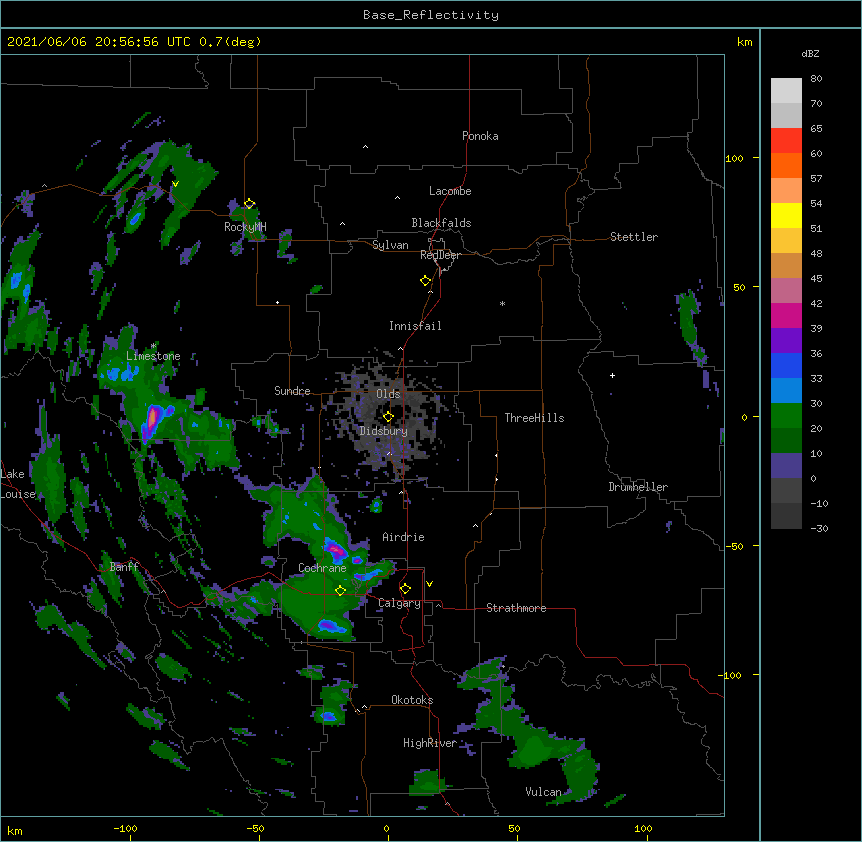Viewport: 862px width, 842px height.
Task: Click the RockyMH label
Action: pyautogui.click(x=245, y=227)
